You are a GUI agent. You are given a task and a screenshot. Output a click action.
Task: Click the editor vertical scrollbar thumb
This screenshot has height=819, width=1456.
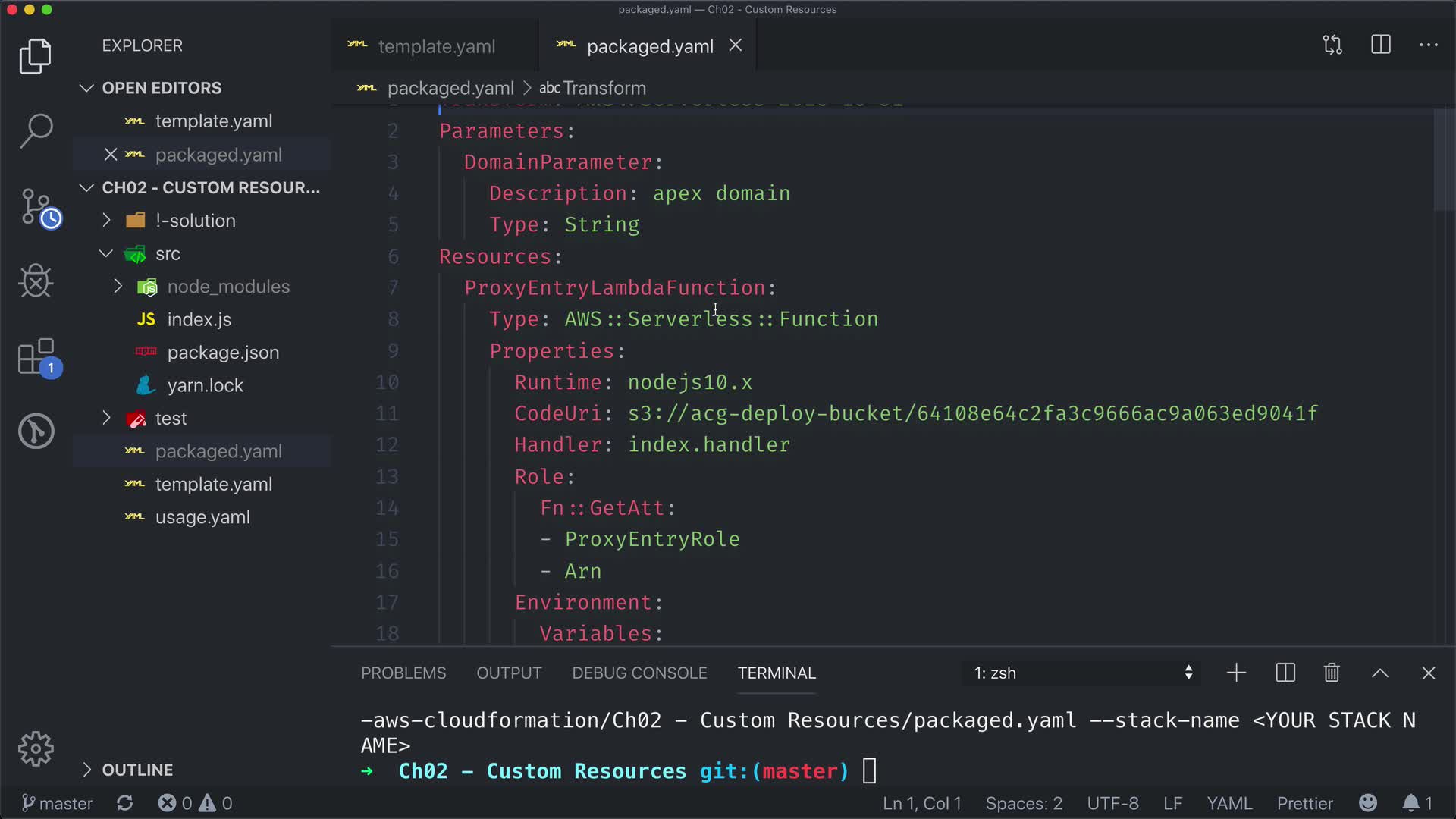pyautogui.click(x=1443, y=159)
